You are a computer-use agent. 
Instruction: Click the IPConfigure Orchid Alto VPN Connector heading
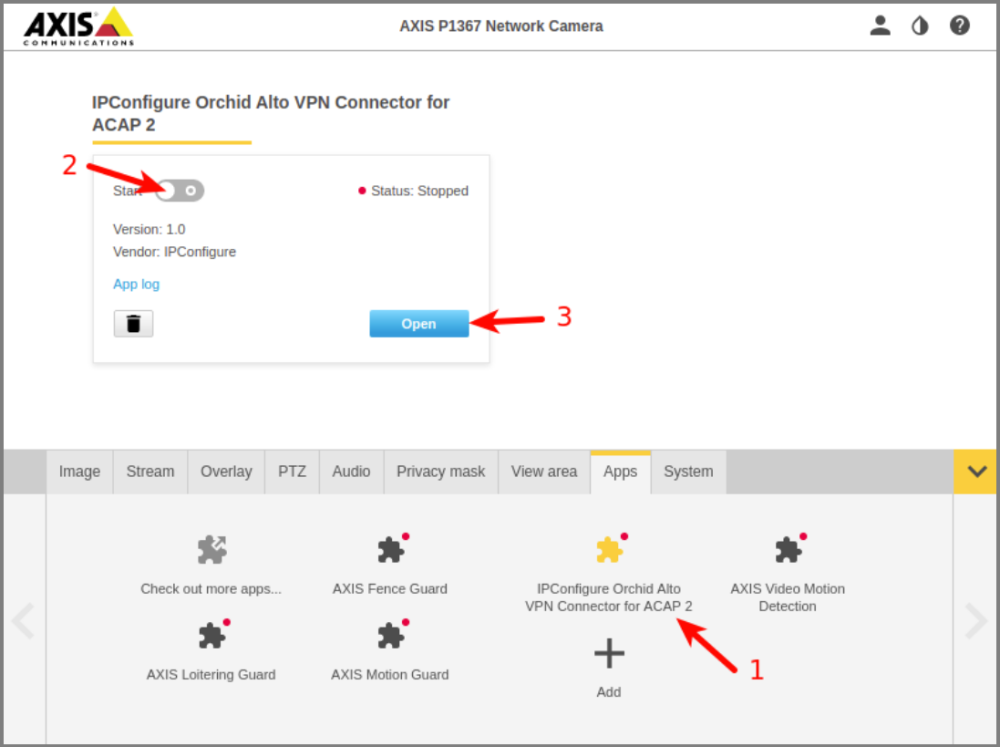(x=271, y=114)
